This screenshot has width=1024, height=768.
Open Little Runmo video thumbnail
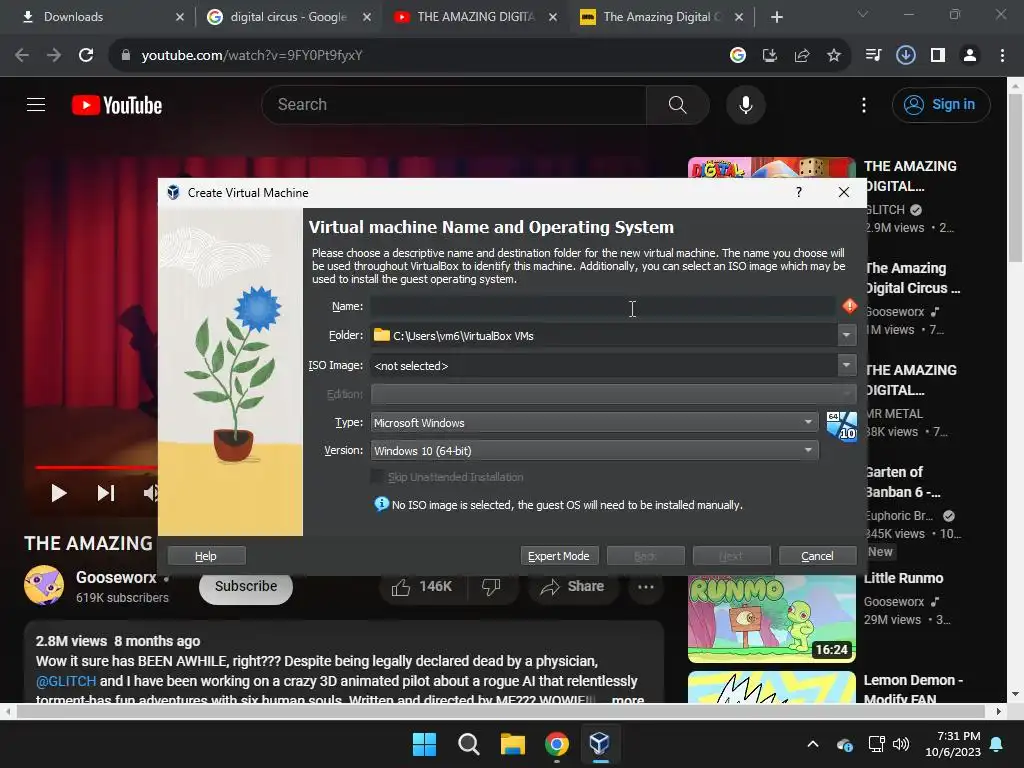tap(772, 618)
